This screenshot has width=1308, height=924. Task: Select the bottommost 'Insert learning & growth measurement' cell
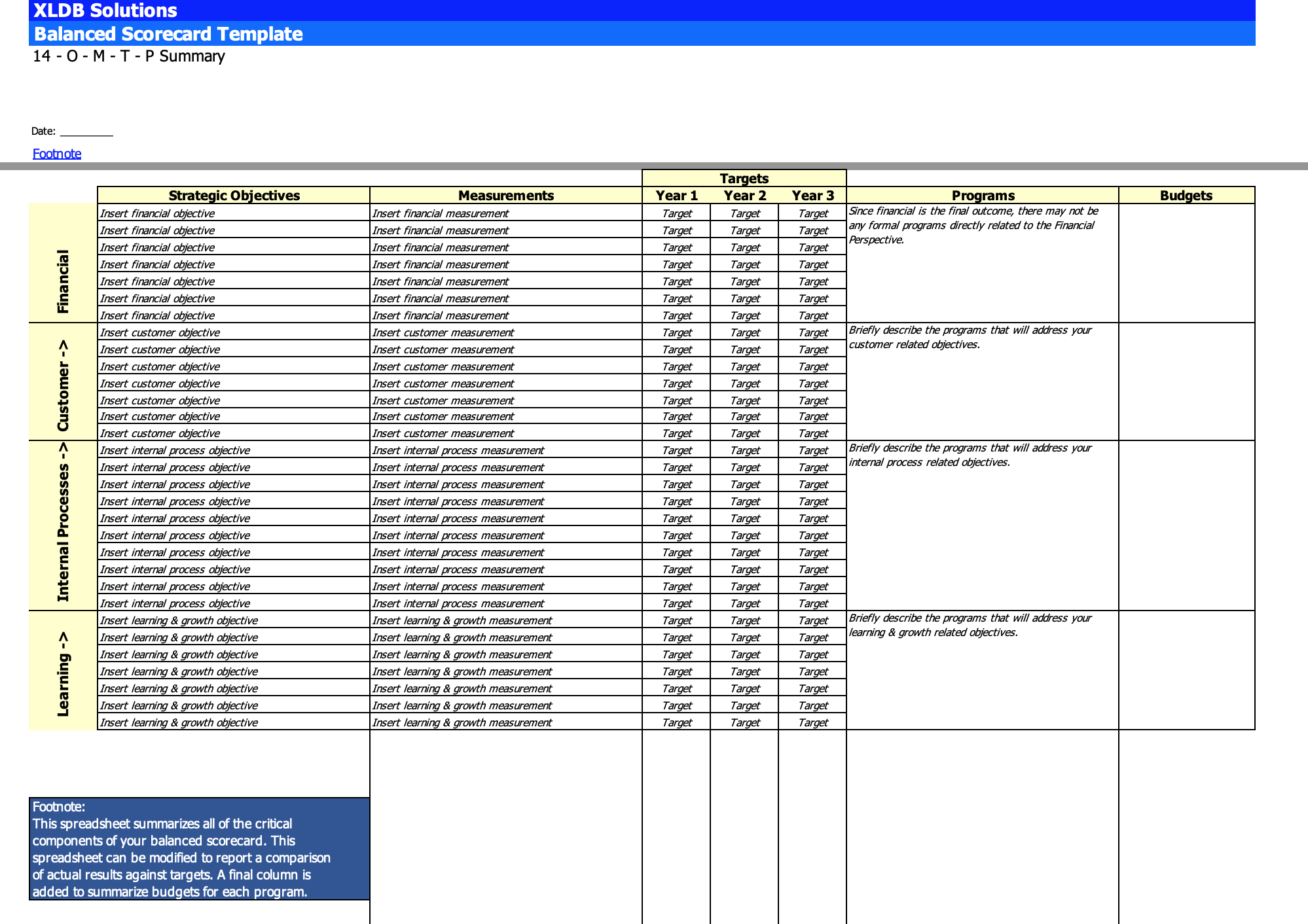[506, 722]
